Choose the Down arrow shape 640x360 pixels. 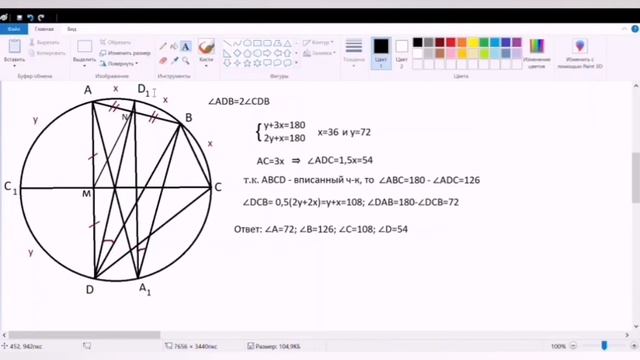click(227, 63)
